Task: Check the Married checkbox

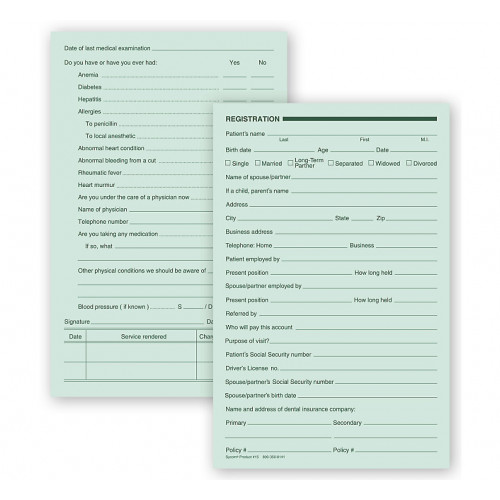Action: click(x=258, y=163)
